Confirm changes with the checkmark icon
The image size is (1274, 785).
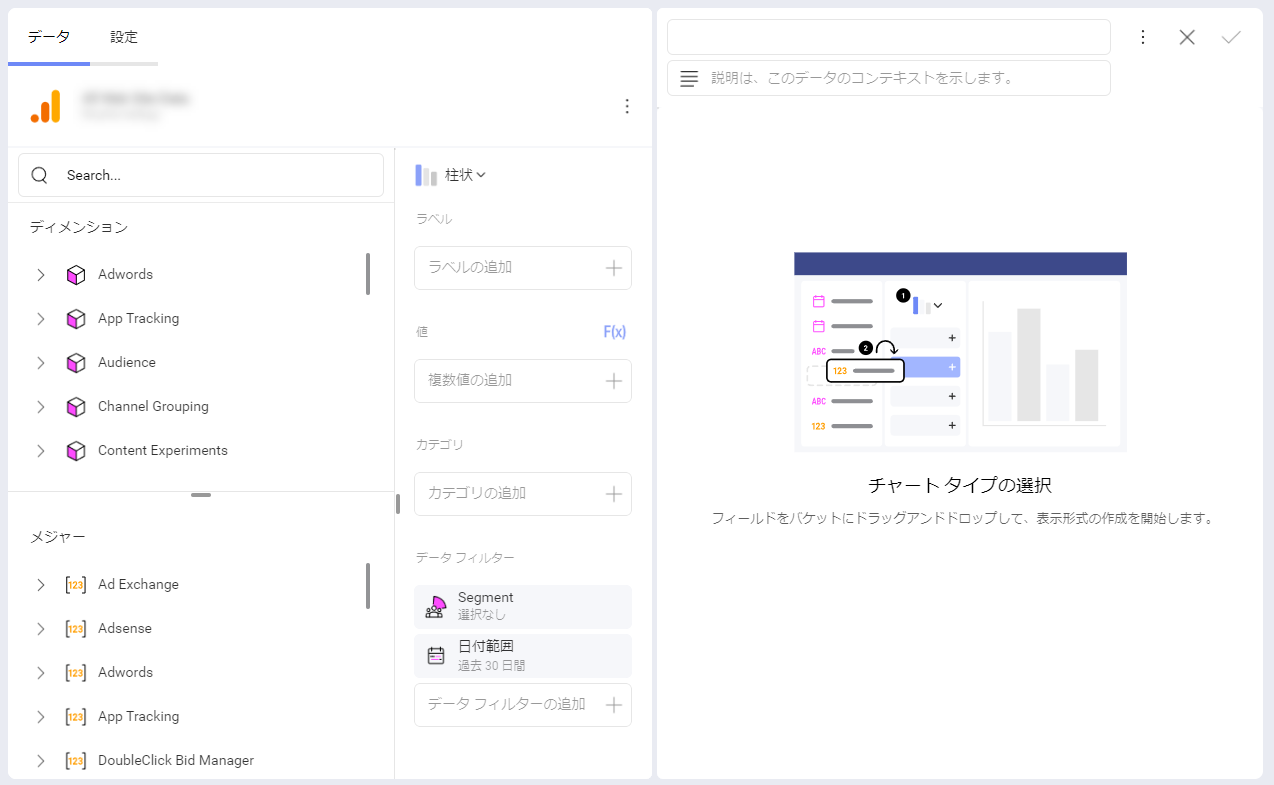(1231, 37)
